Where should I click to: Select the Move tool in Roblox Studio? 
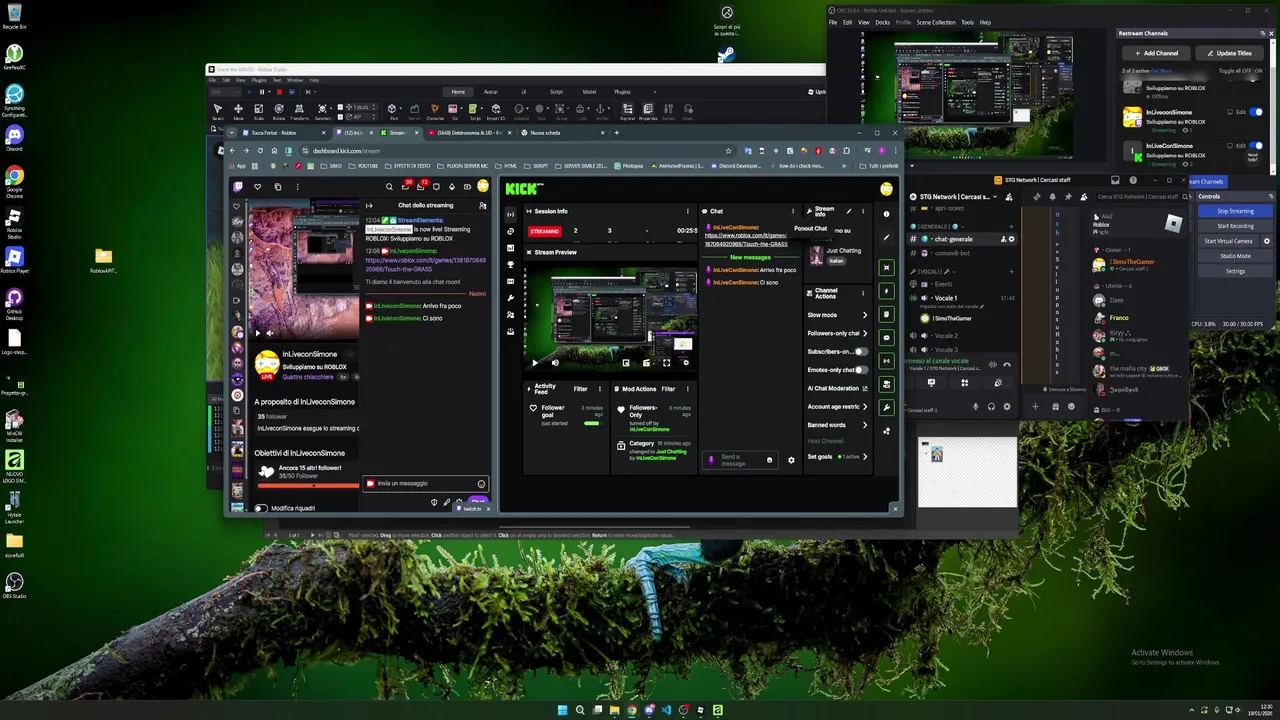click(x=238, y=111)
